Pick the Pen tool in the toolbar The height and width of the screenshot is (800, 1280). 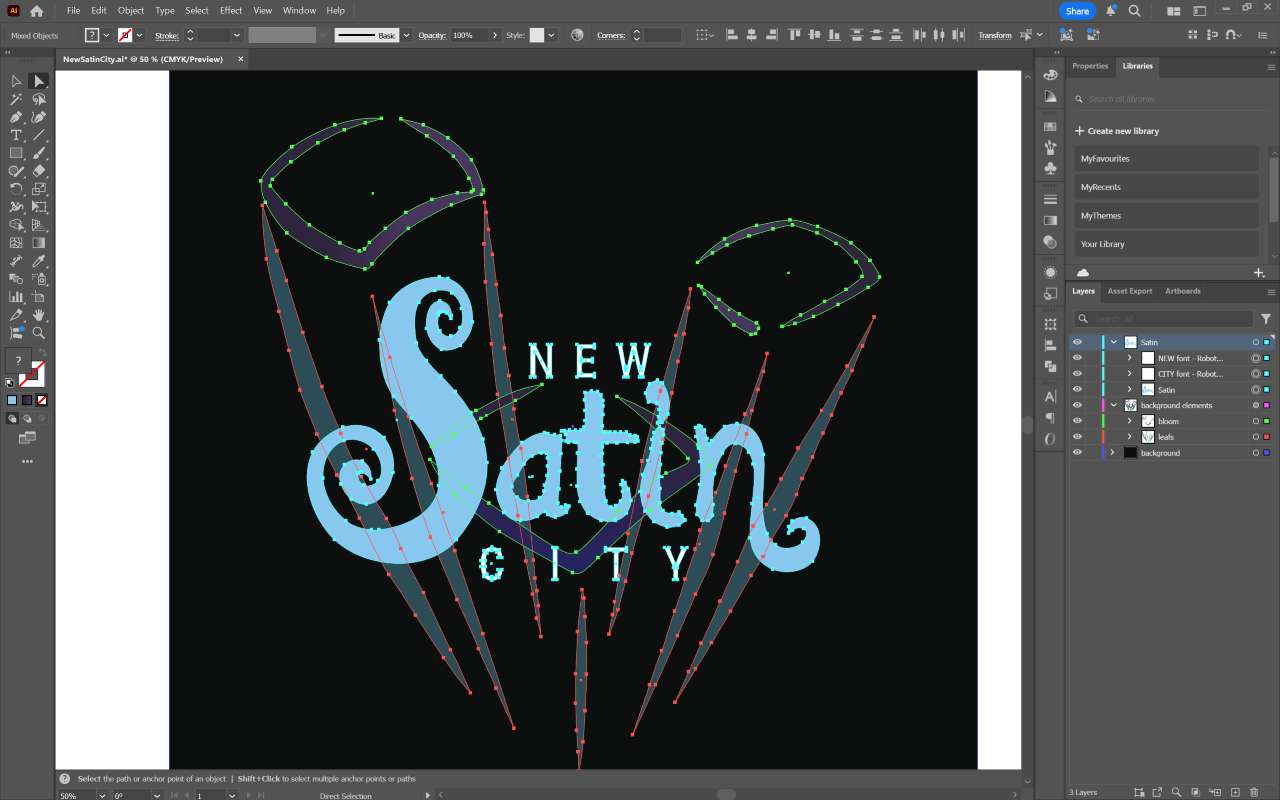click(16, 117)
